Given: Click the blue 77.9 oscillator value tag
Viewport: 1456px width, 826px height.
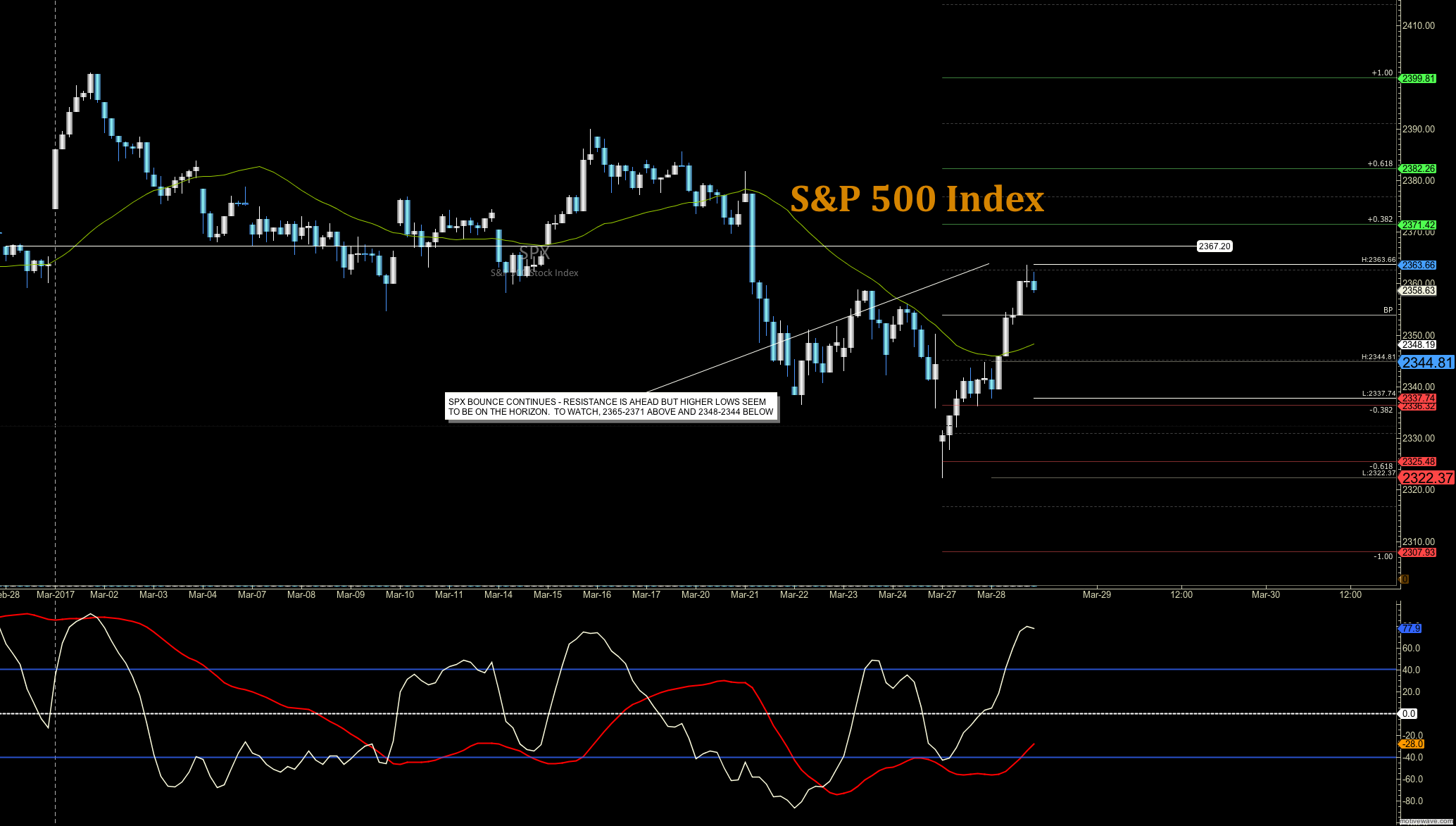Looking at the screenshot, I should 1411,628.
